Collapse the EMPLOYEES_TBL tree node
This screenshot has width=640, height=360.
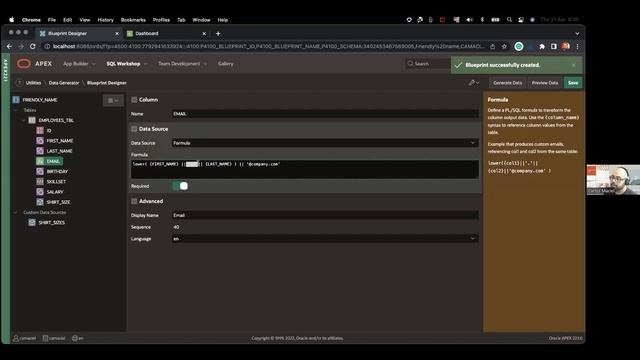click(x=24, y=120)
